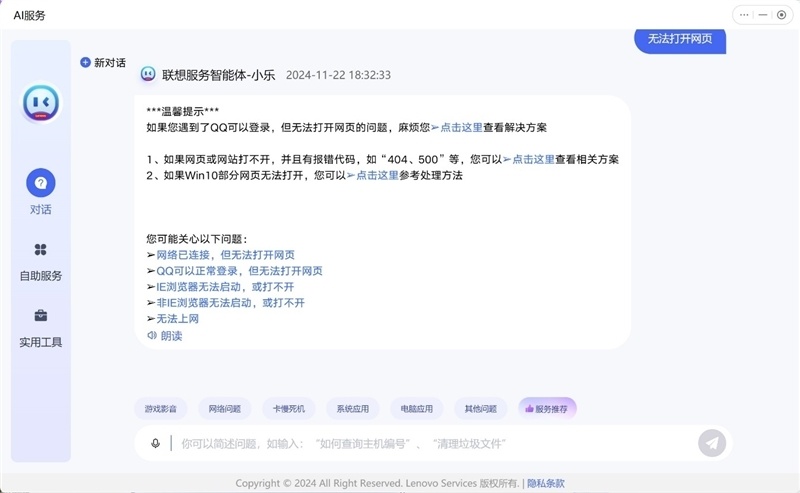Image resolution: width=800 pixels, height=493 pixels.
Task: Open the 隐私条款 privacy link in footer
Action: pyautogui.click(x=546, y=483)
